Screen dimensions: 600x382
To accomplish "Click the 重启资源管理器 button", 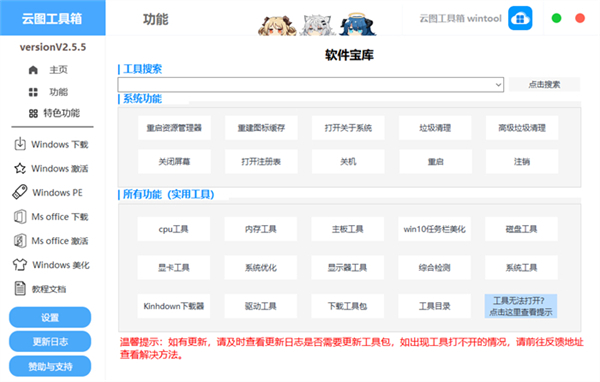I will tap(174, 128).
